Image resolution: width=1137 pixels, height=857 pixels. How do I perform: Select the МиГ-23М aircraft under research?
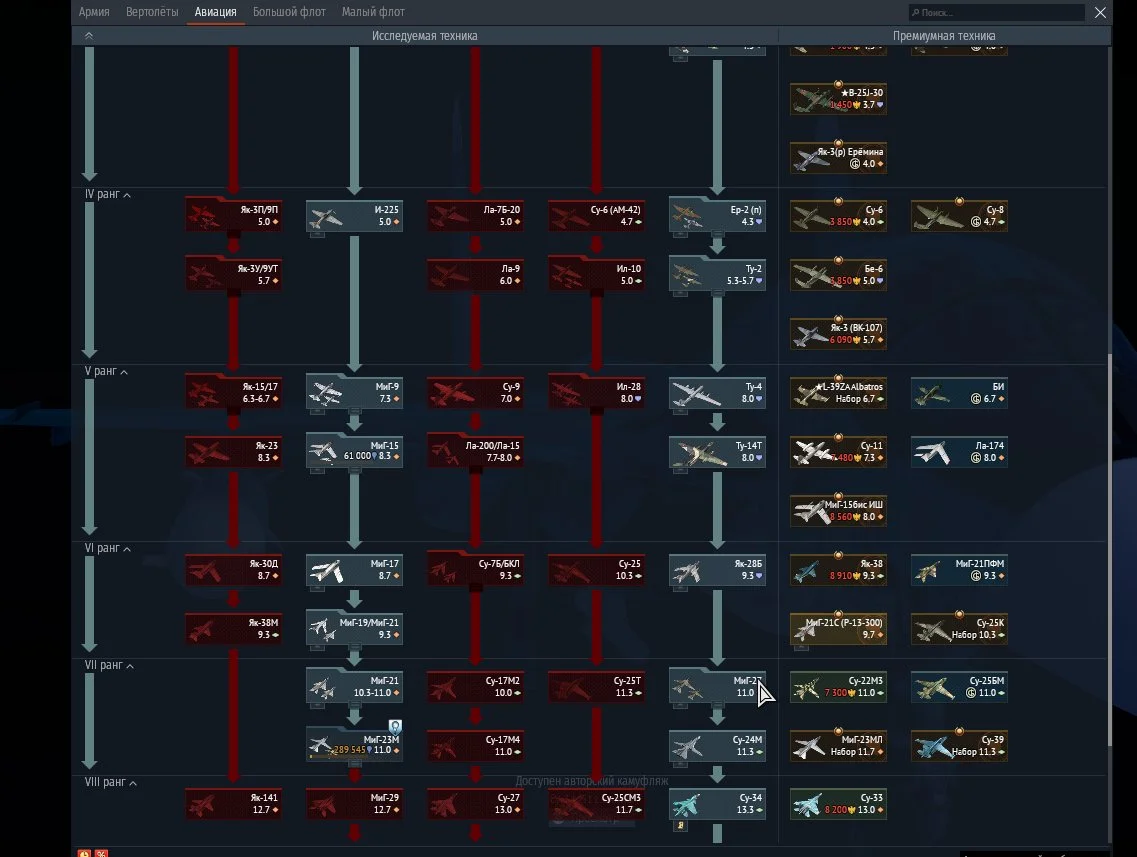click(354, 744)
